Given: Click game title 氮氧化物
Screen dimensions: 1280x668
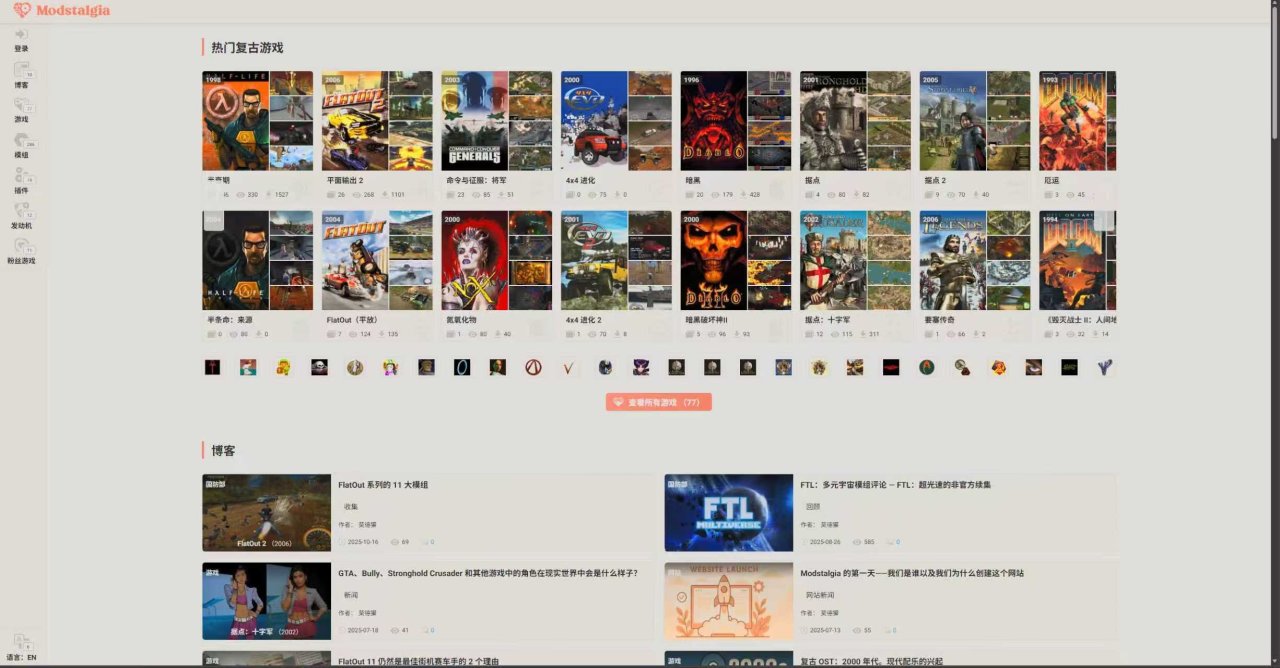Looking at the screenshot, I should pos(461,320).
